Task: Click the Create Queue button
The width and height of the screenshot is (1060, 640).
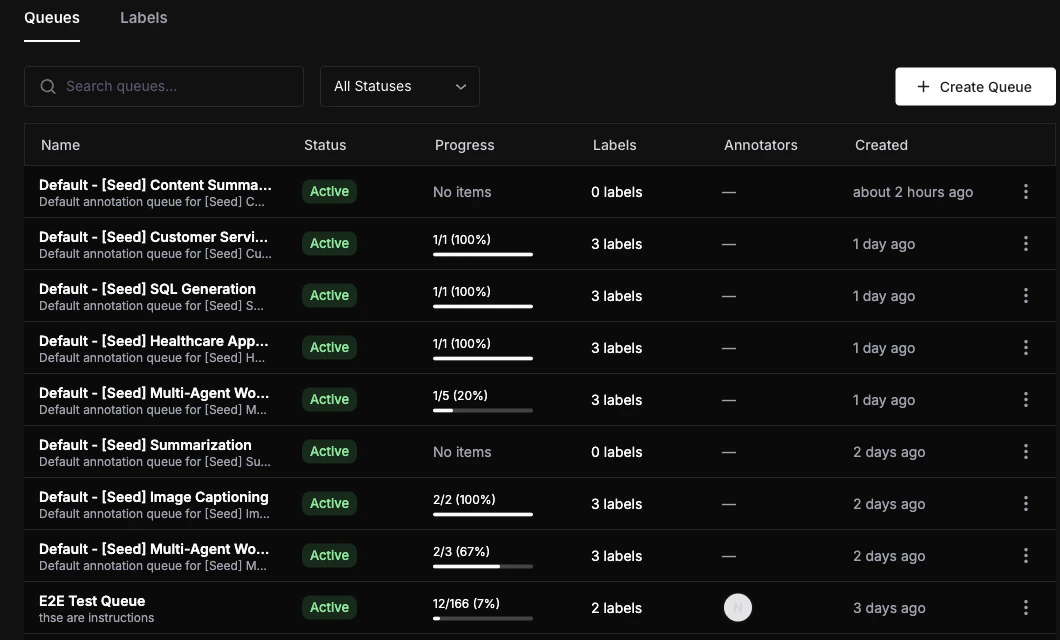Action: pyautogui.click(x=975, y=87)
